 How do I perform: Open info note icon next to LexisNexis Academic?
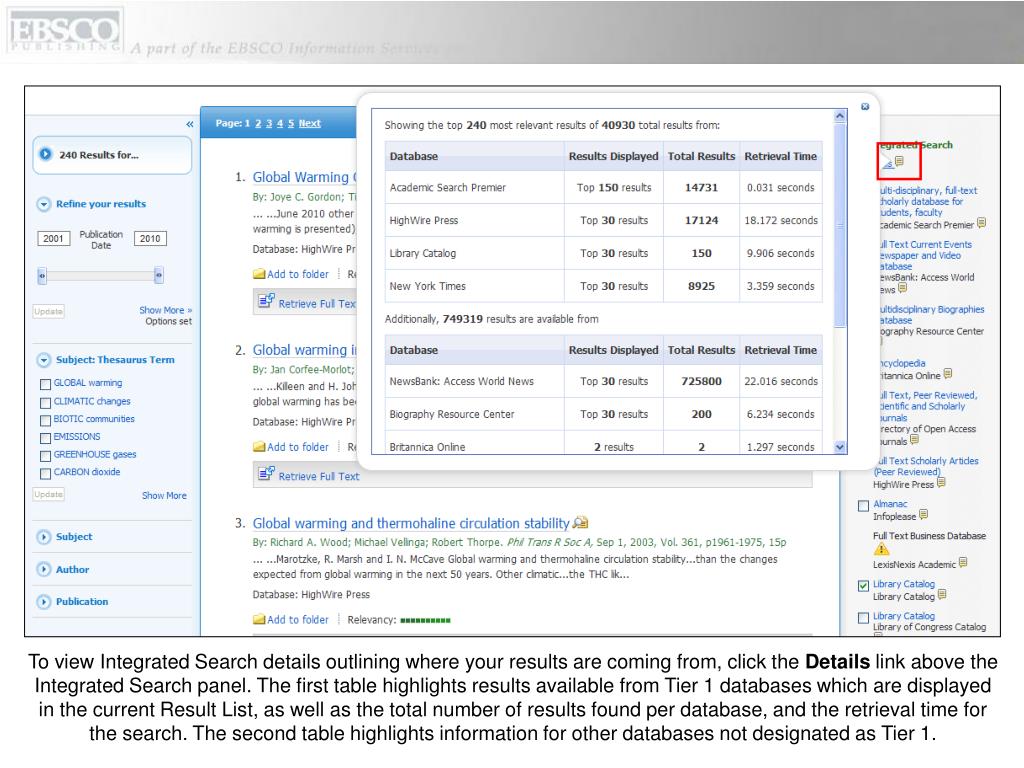963,563
